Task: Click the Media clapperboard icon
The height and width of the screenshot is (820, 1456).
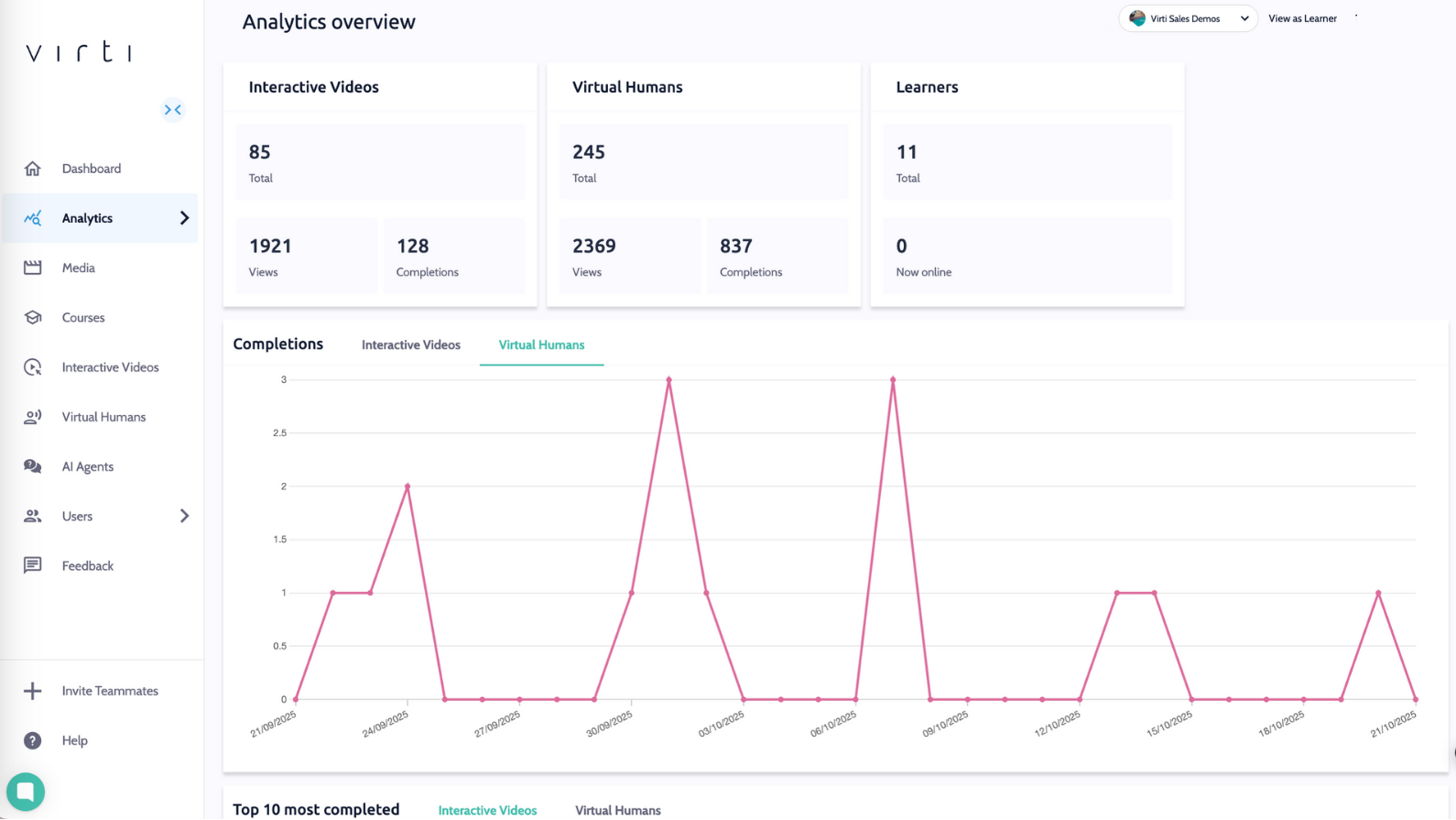Action: click(x=33, y=268)
